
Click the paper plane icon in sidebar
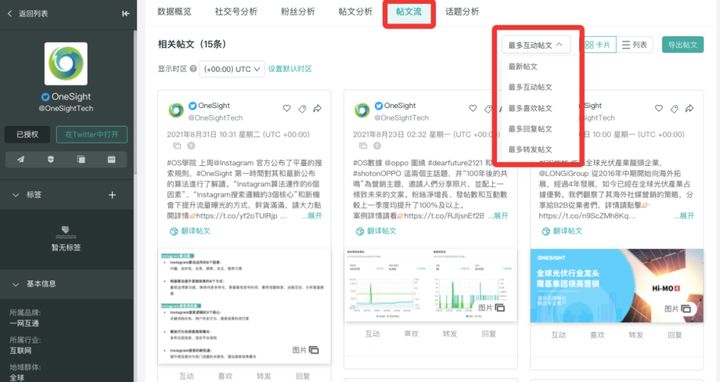[21, 159]
